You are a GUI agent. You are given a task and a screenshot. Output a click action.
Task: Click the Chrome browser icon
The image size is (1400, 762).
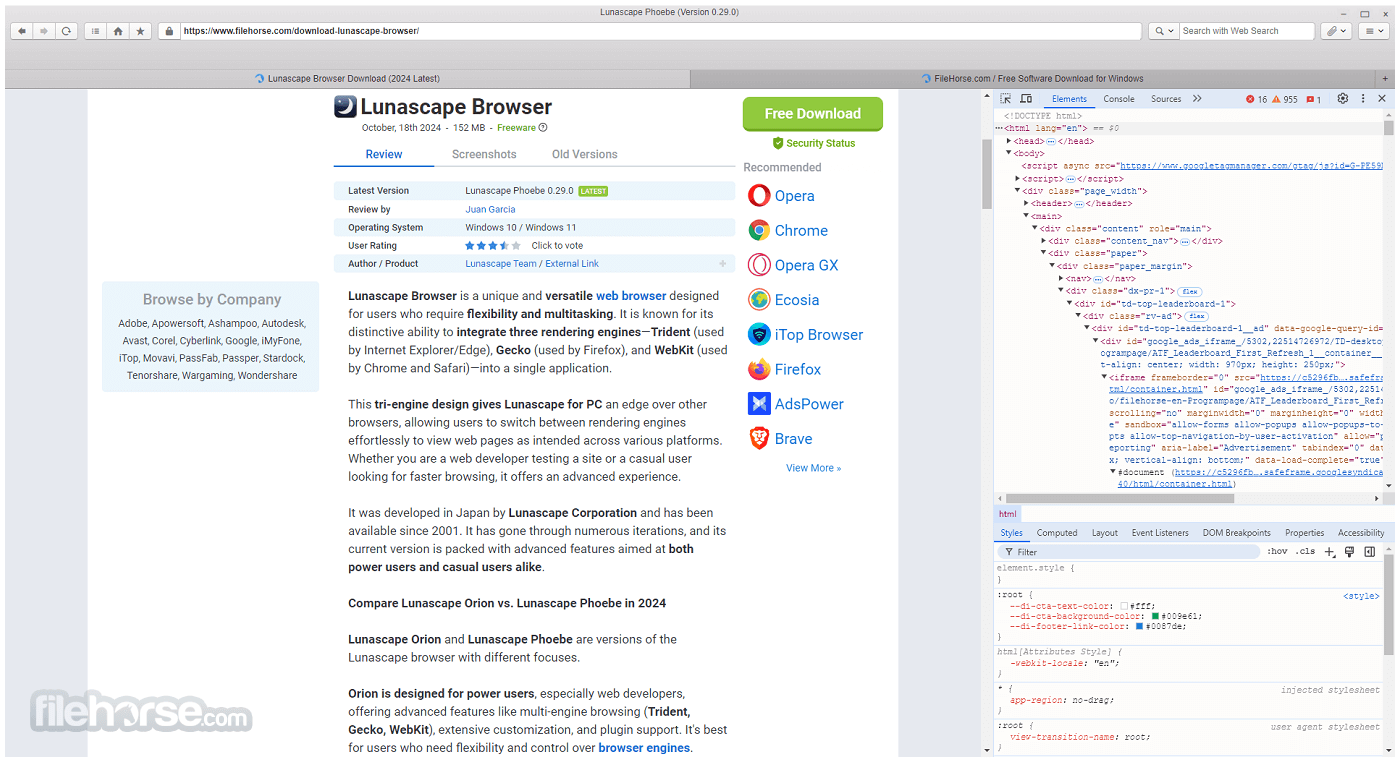pos(759,231)
